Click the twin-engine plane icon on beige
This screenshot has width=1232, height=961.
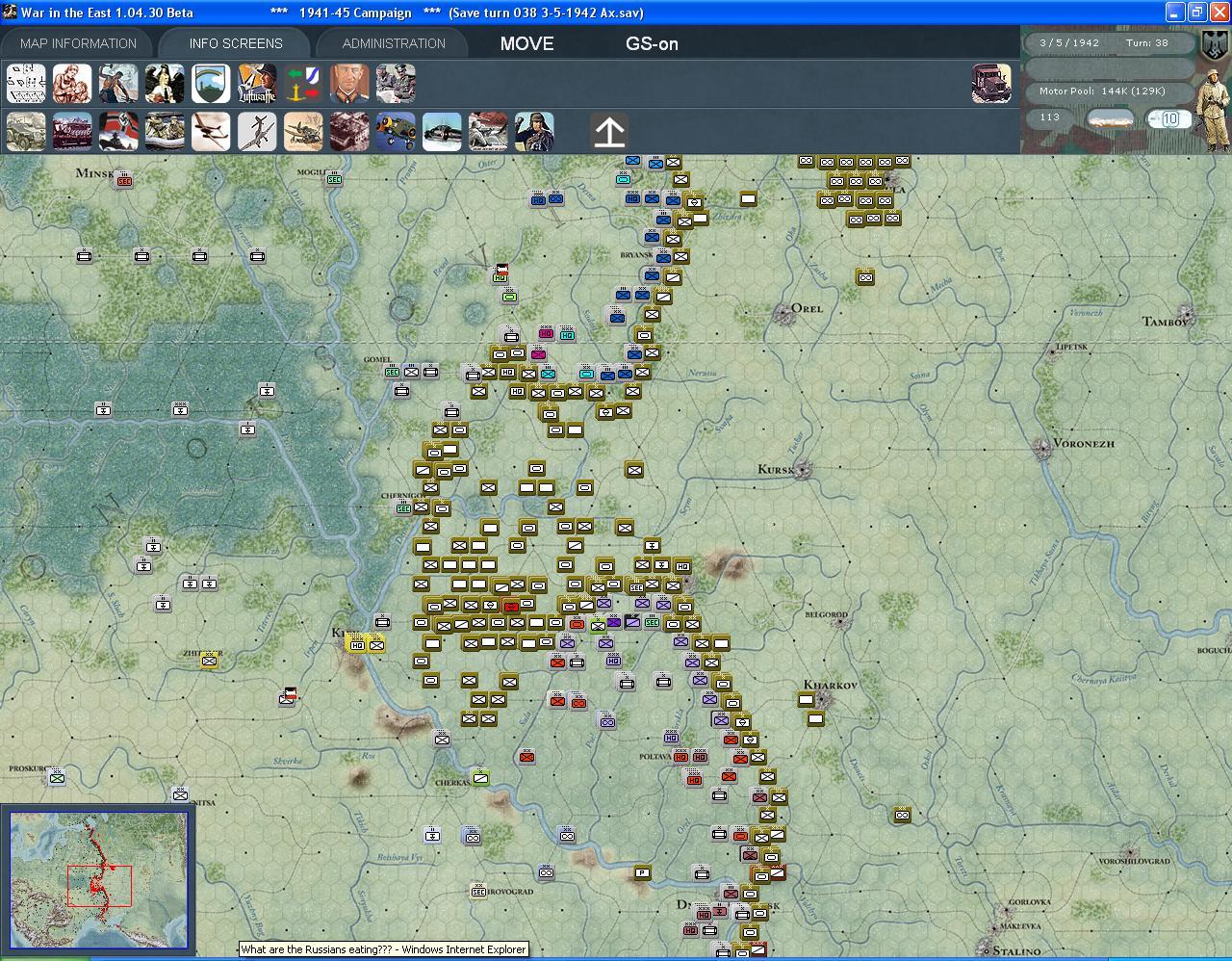pyautogui.click(x=211, y=132)
